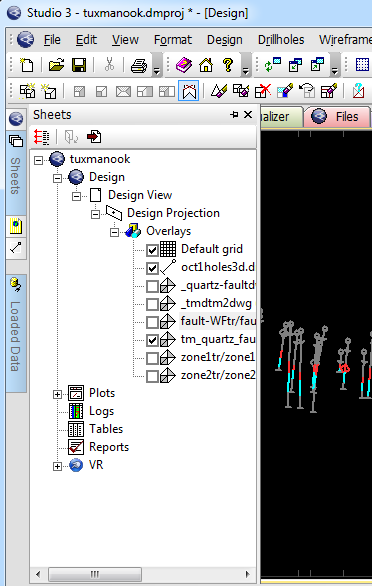The width and height of the screenshot is (372, 586).
Task: Select the Logs tree item
Action: coord(101,411)
